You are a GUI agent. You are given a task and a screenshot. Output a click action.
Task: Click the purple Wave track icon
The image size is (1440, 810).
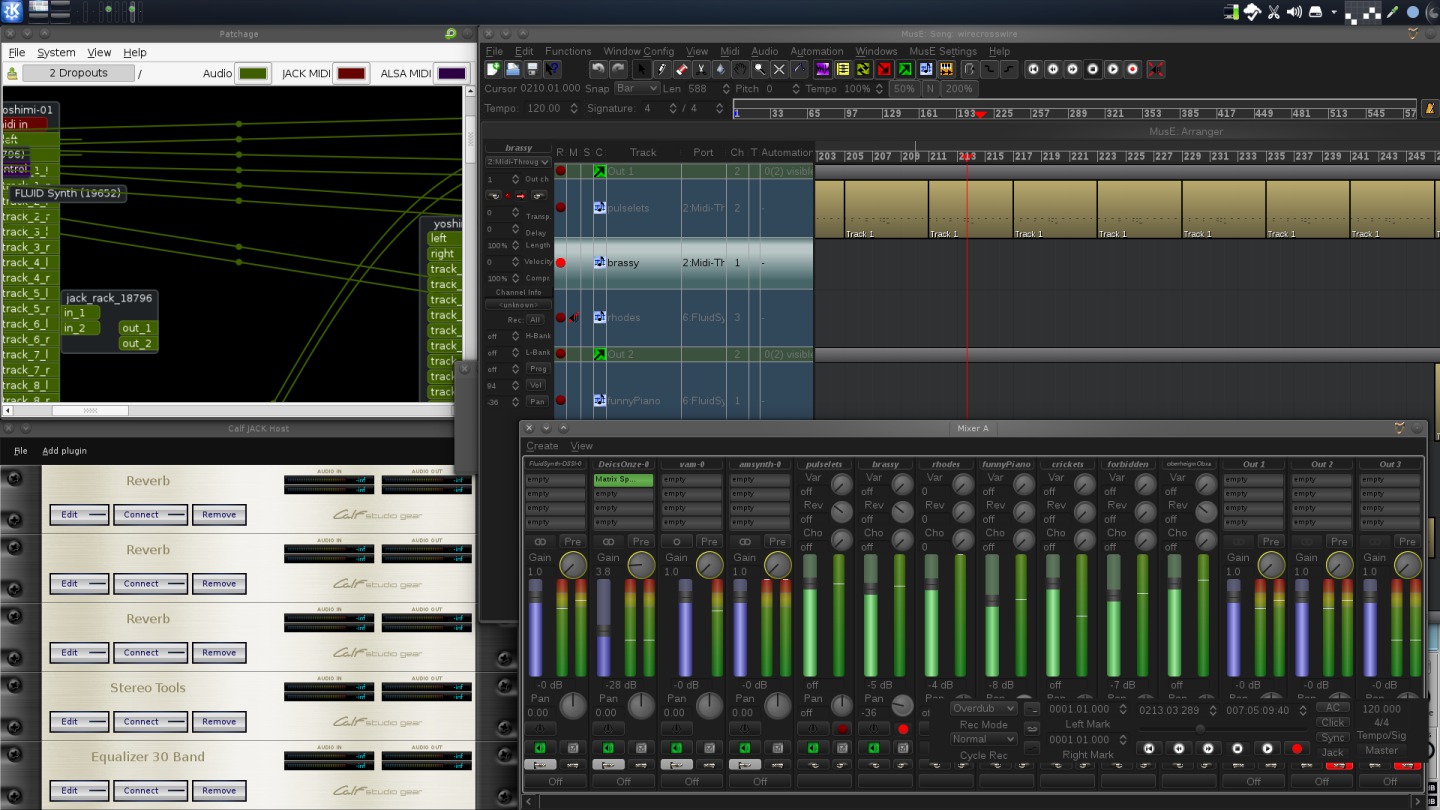click(822, 69)
